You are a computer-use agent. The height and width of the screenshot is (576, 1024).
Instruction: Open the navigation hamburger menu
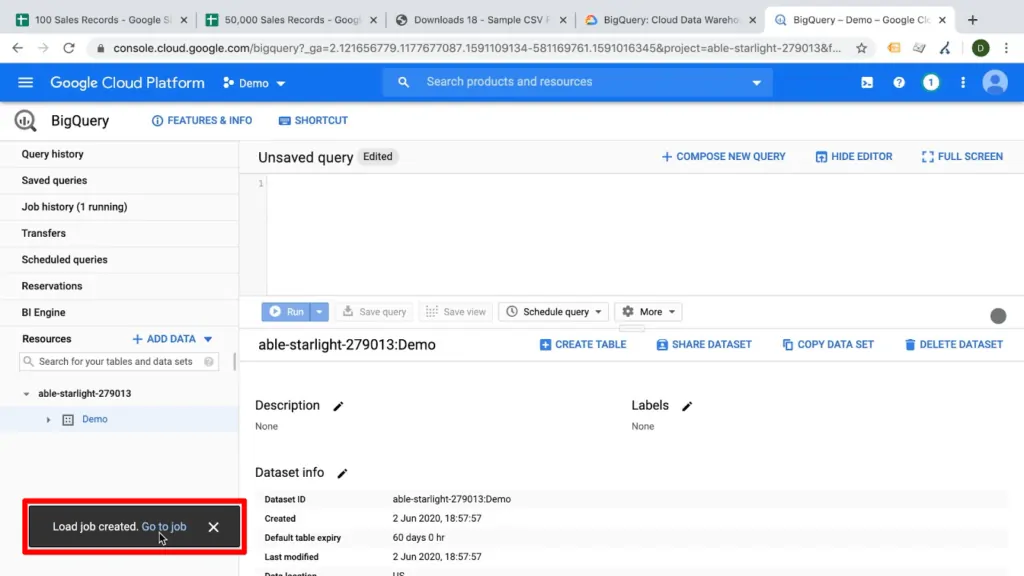[x=25, y=82]
